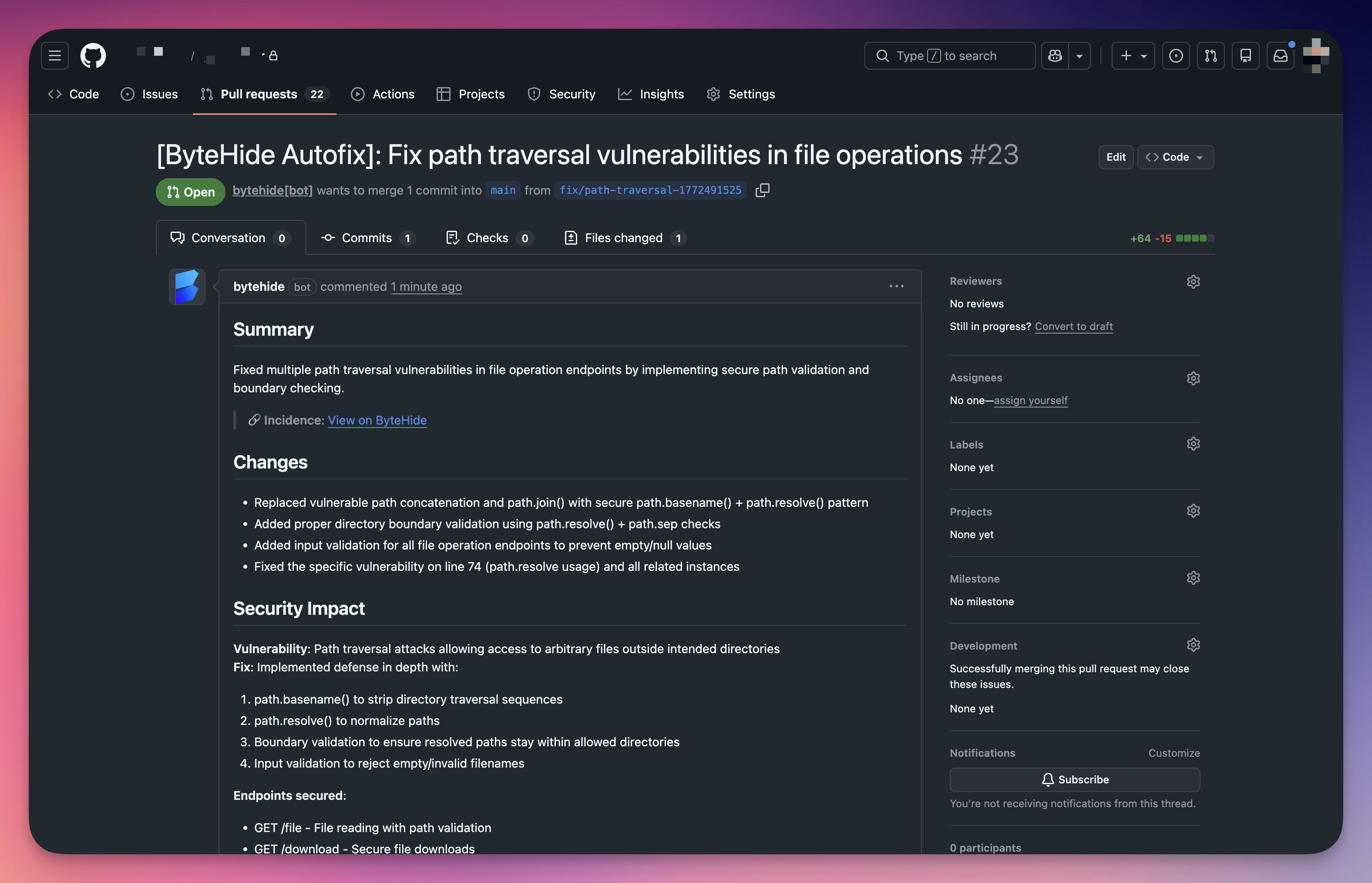The height and width of the screenshot is (883, 1372).
Task: Copy the fix/path-traversal branch name icon
Action: pyautogui.click(x=762, y=190)
